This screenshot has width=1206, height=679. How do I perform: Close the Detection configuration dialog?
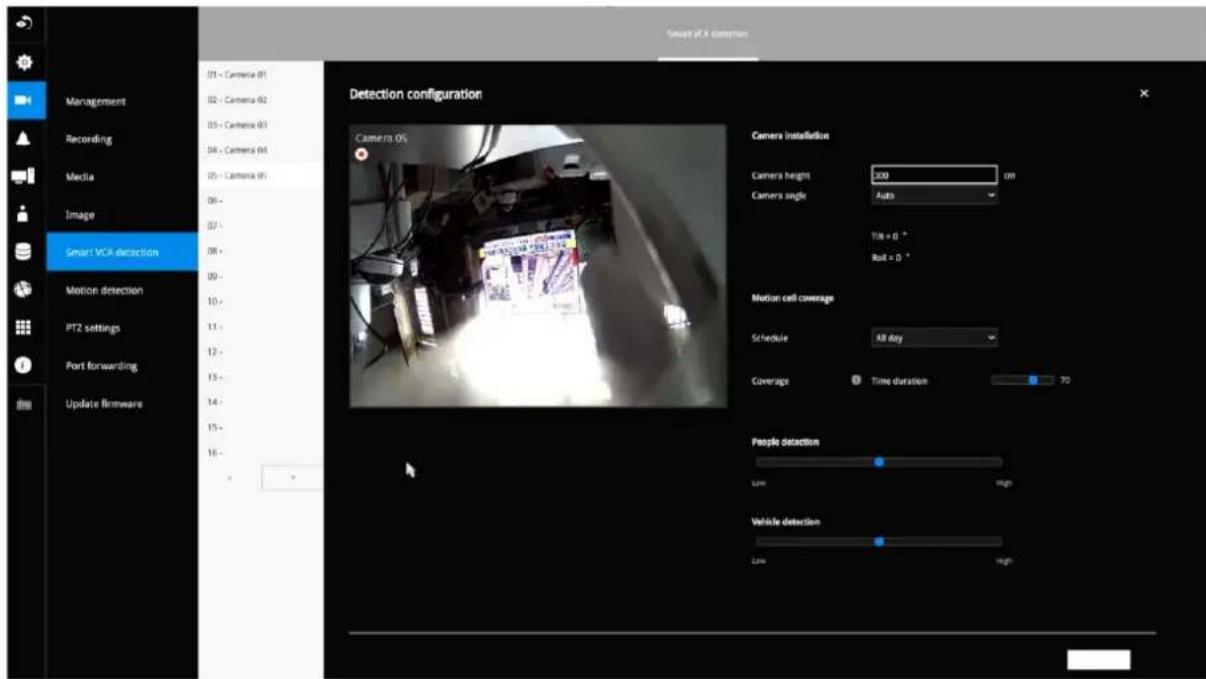(1144, 93)
